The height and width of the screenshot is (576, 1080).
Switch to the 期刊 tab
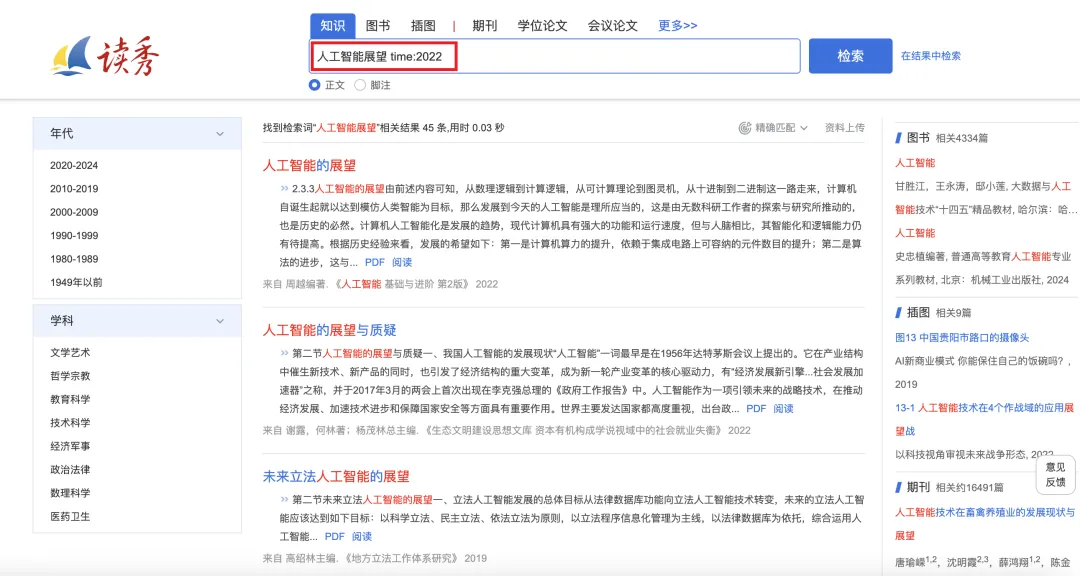point(484,25)
